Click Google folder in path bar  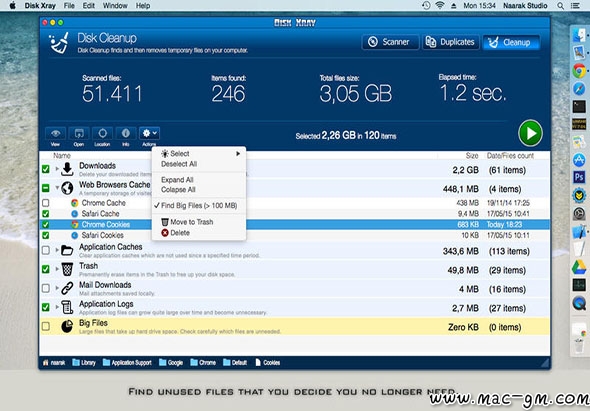[171, 362]
